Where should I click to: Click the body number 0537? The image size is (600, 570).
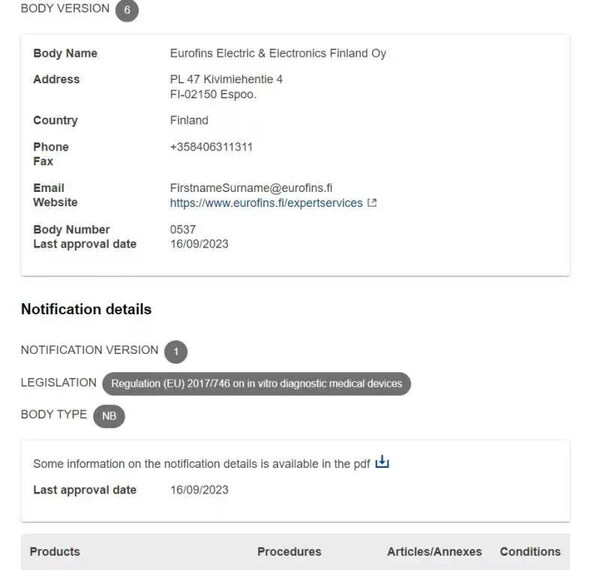183,229
